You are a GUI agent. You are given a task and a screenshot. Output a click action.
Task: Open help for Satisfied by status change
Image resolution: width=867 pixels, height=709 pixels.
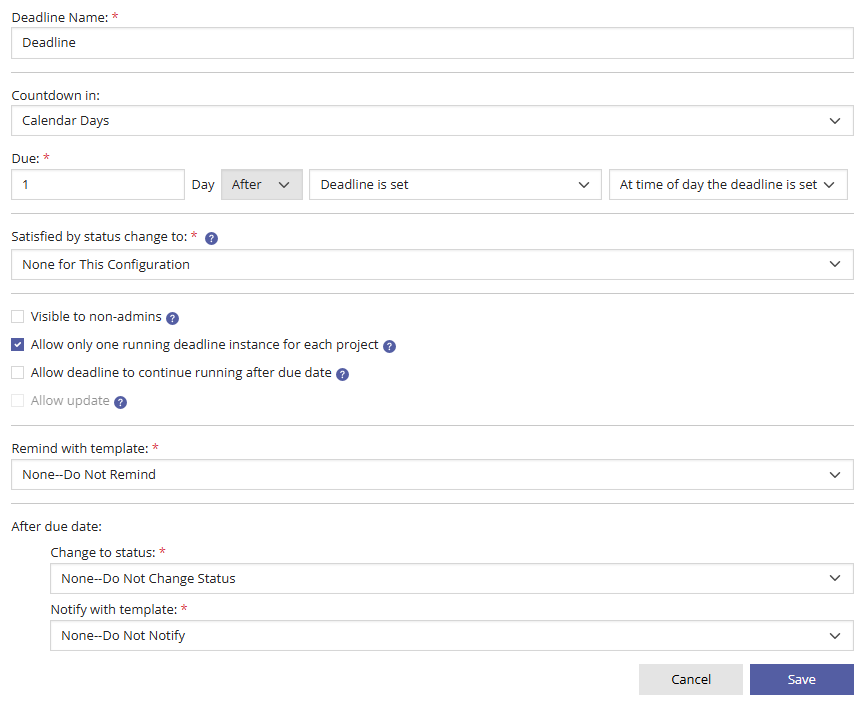click(x=211, y=238)
